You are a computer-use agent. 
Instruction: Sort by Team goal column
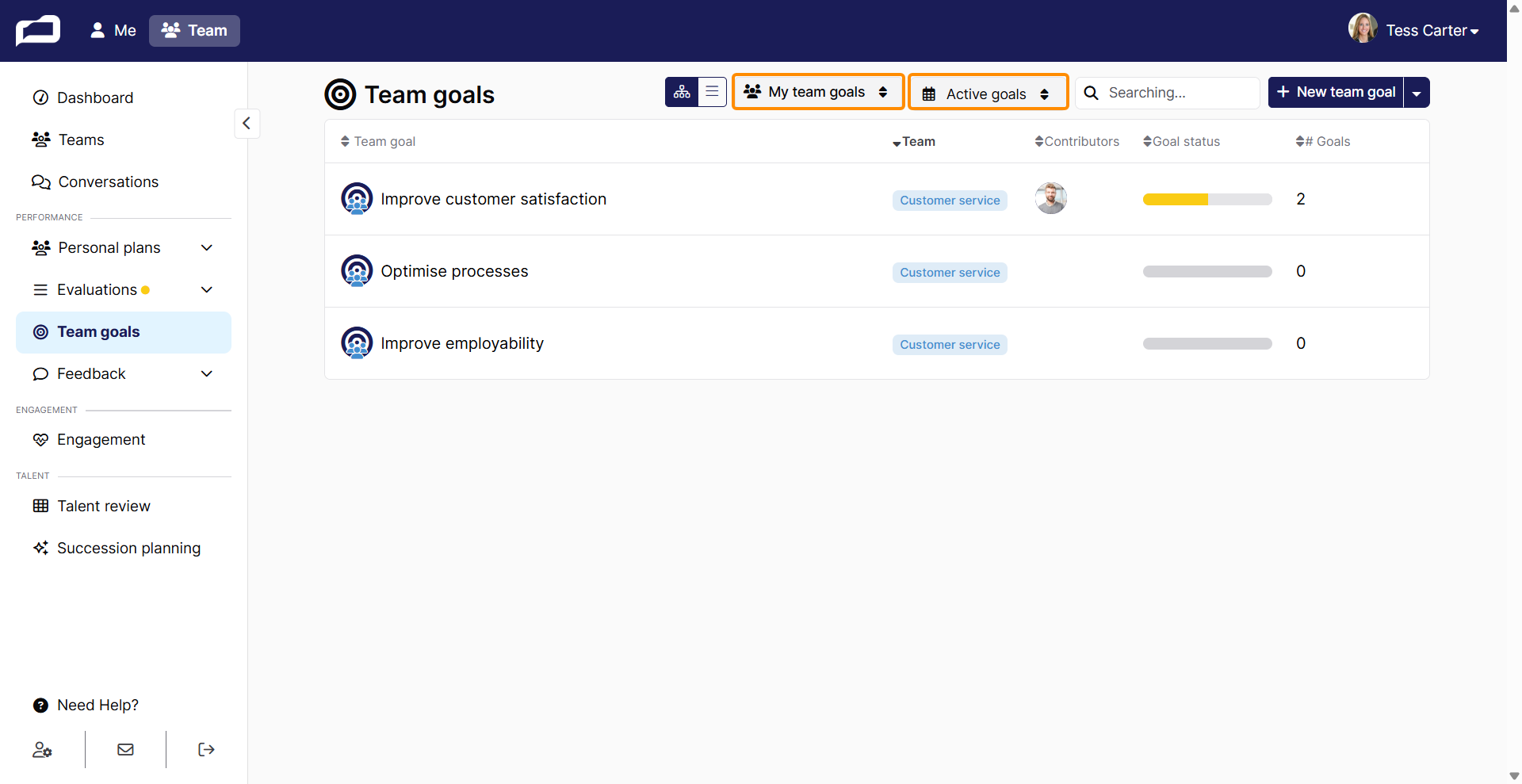[377, 141]
